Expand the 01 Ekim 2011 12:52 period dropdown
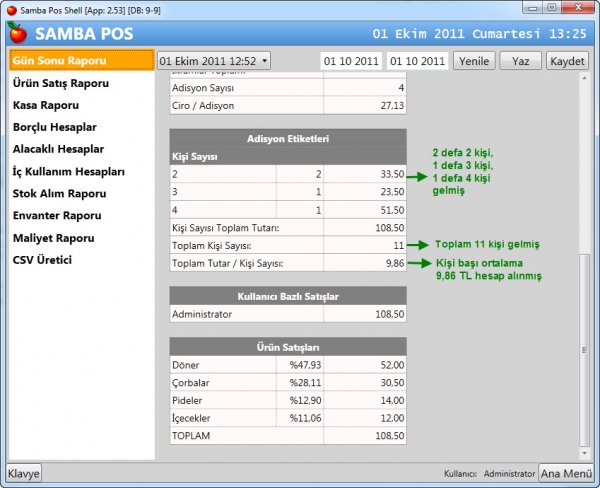The height and width of the screenshot is (488, 600). pyautogui.click(x=214, y=61)
